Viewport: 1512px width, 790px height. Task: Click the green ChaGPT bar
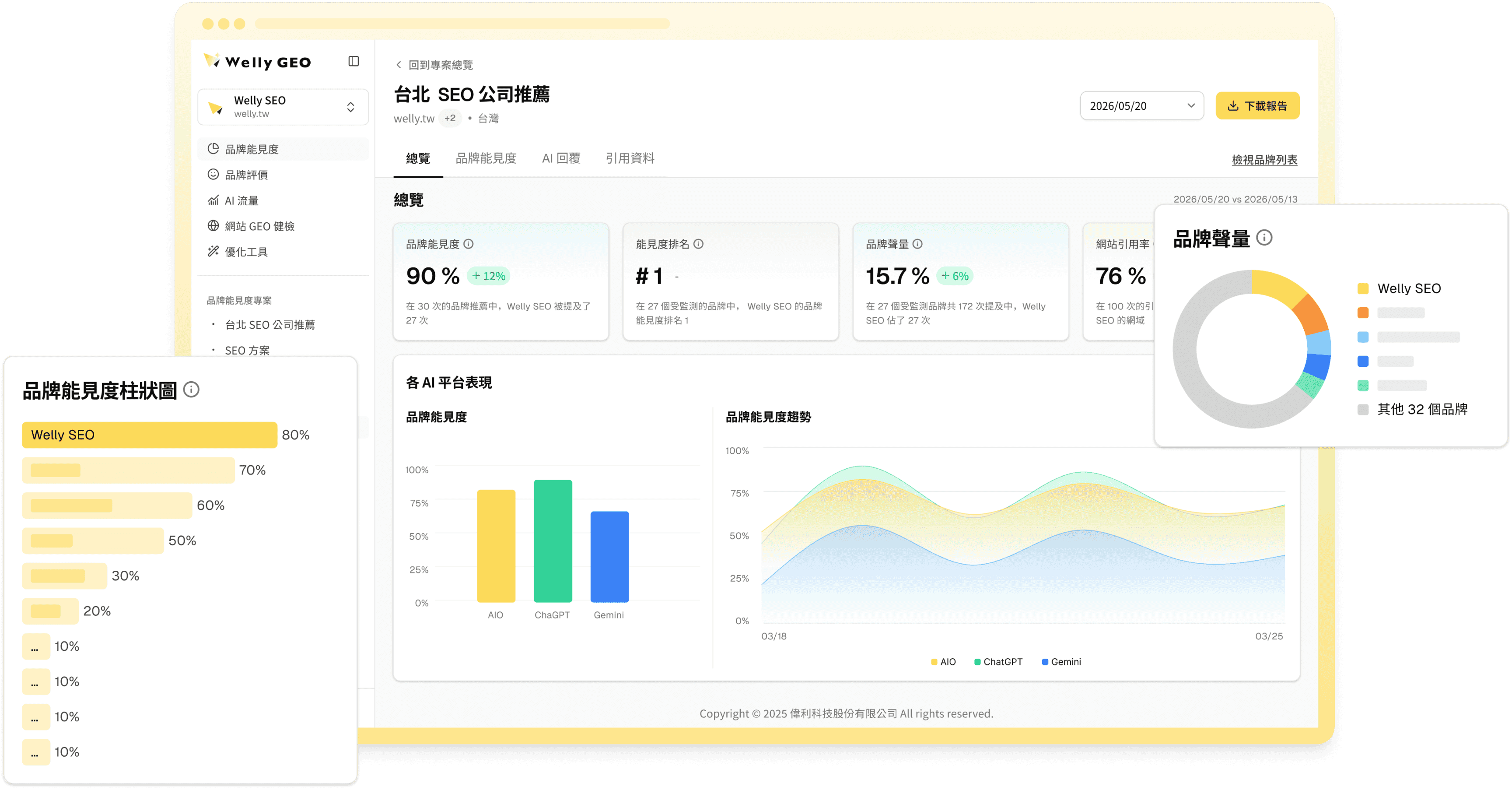[553, 541]
